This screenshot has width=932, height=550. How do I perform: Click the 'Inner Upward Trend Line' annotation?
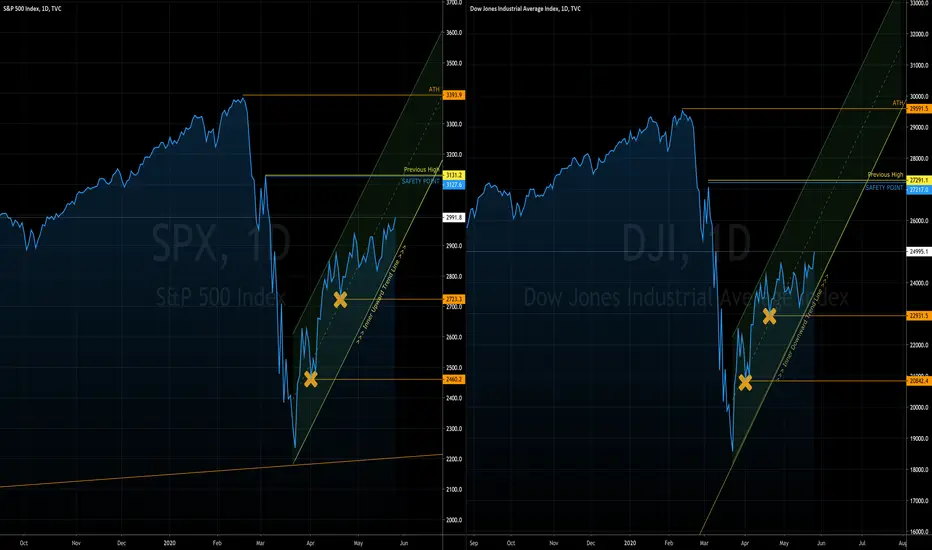click(381, 294)
